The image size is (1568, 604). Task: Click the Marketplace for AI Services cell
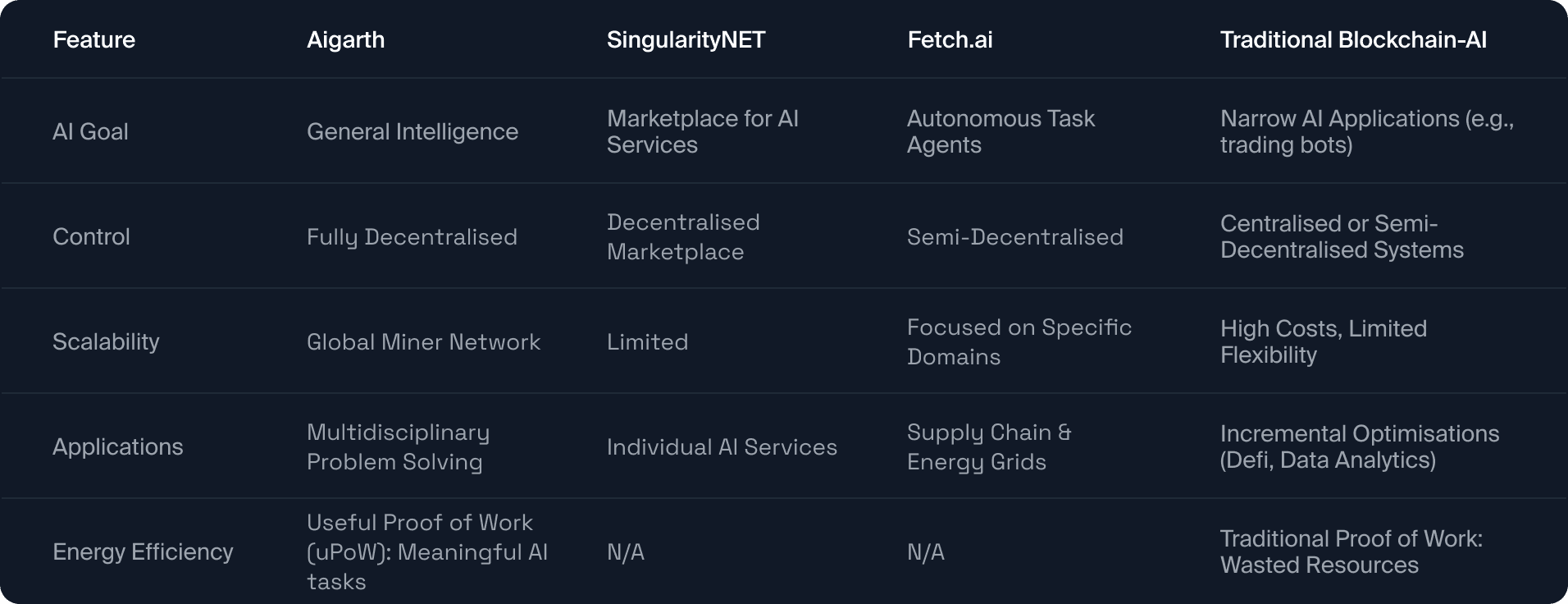pyautogui.click(x=703, y=131)
